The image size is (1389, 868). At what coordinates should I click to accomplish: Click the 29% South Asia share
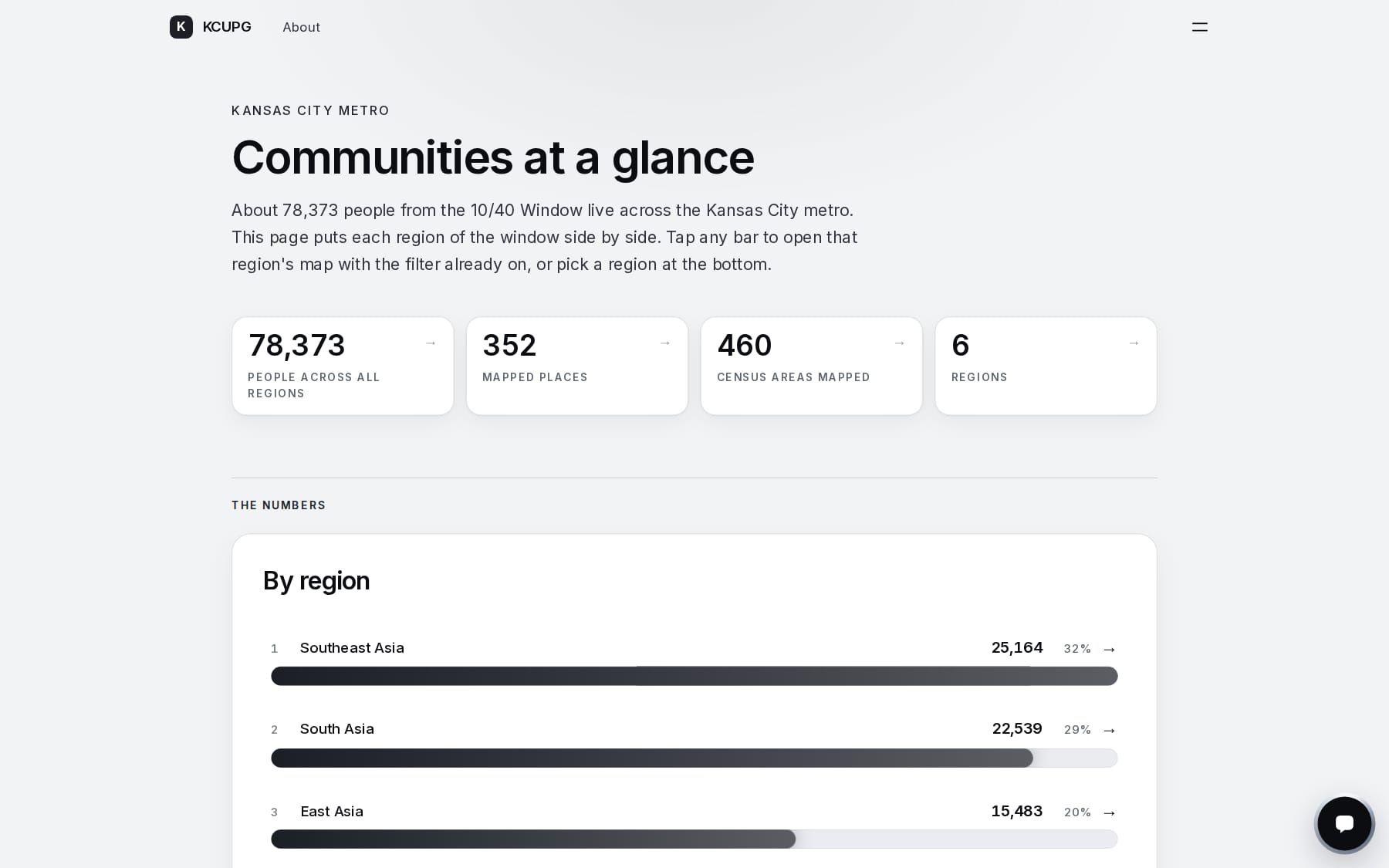(1077, 730)
